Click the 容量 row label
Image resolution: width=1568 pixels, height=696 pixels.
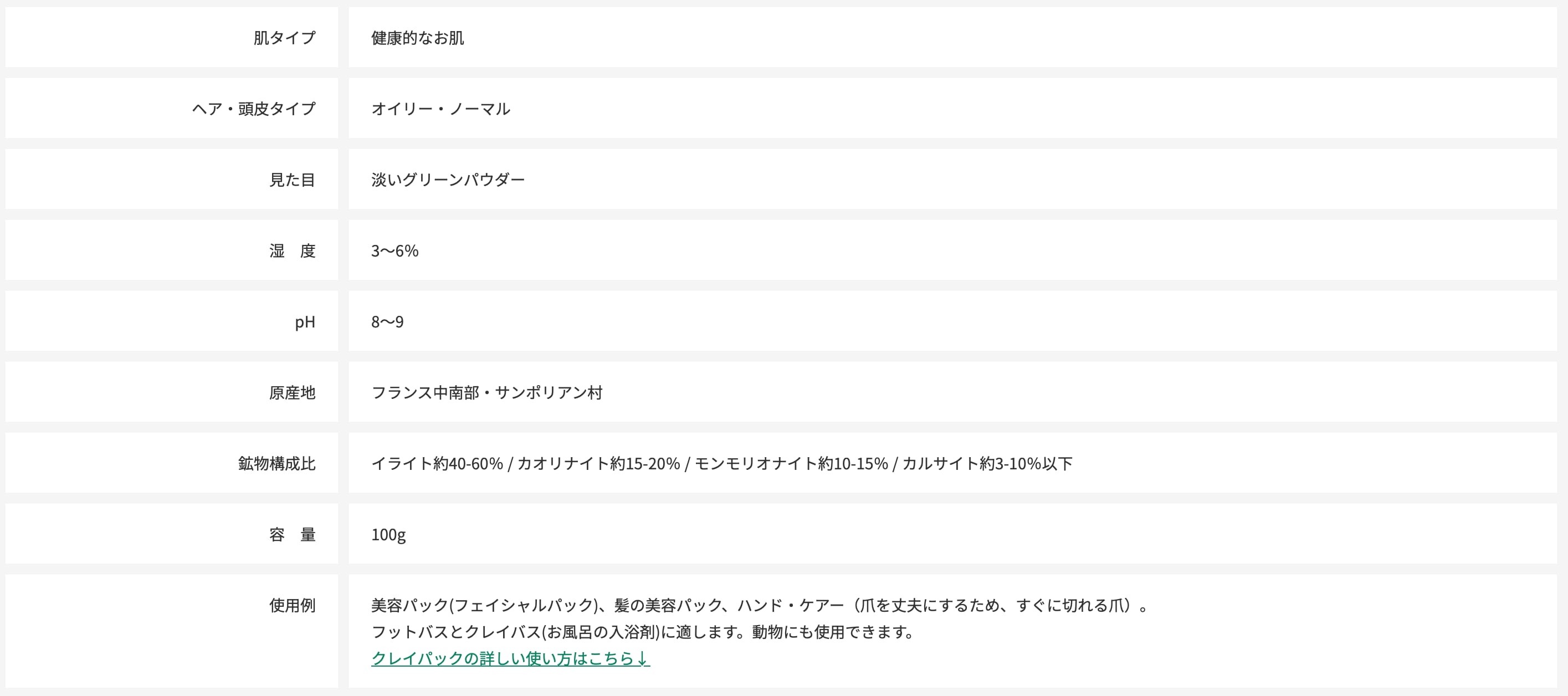coord(292,535)
